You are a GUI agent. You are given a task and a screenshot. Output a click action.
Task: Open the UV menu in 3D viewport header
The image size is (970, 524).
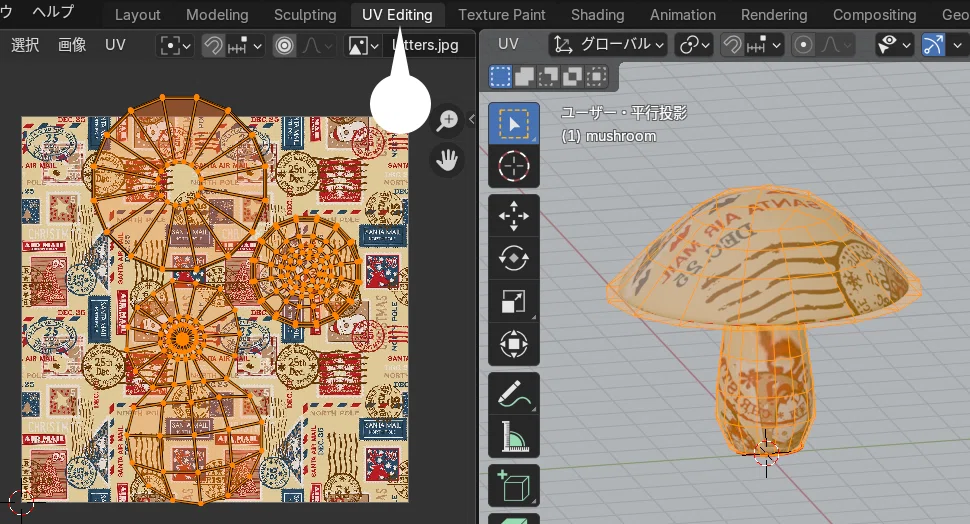click(x=508, y=45)
